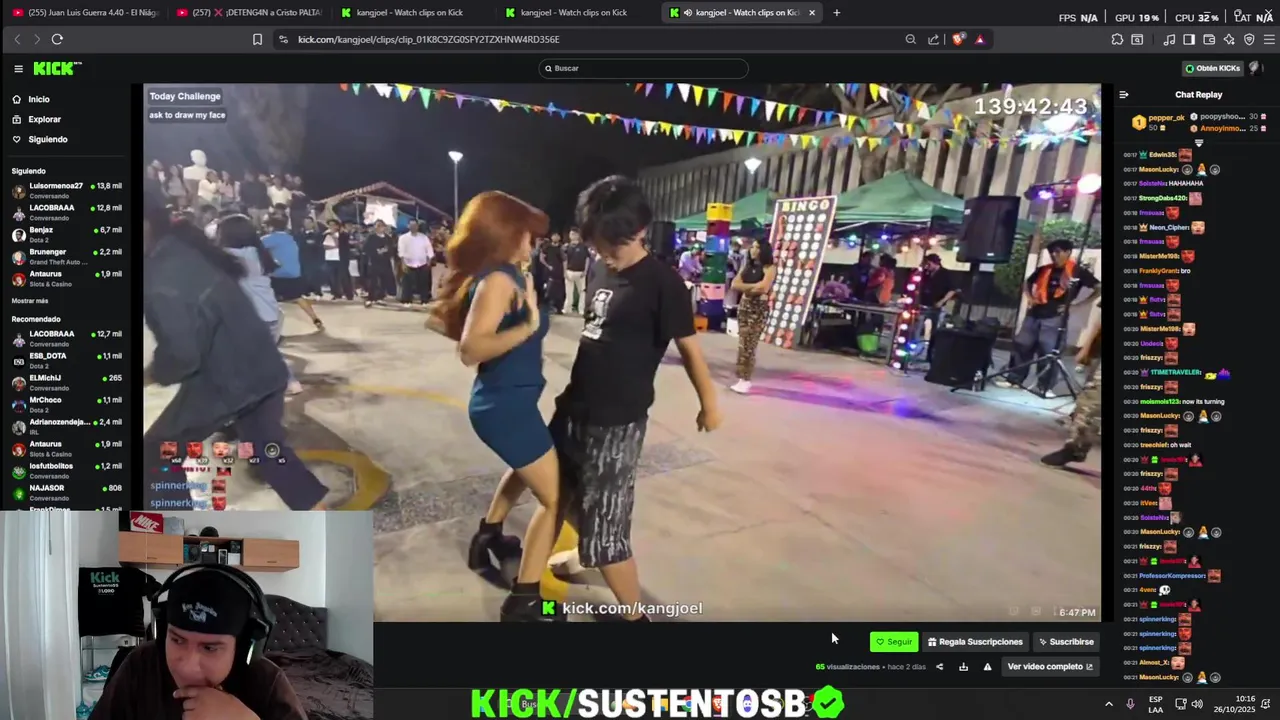Open Brave Shields lion icon
Viewport: 1280px width, 720px height.
click(x=958, y=39)
